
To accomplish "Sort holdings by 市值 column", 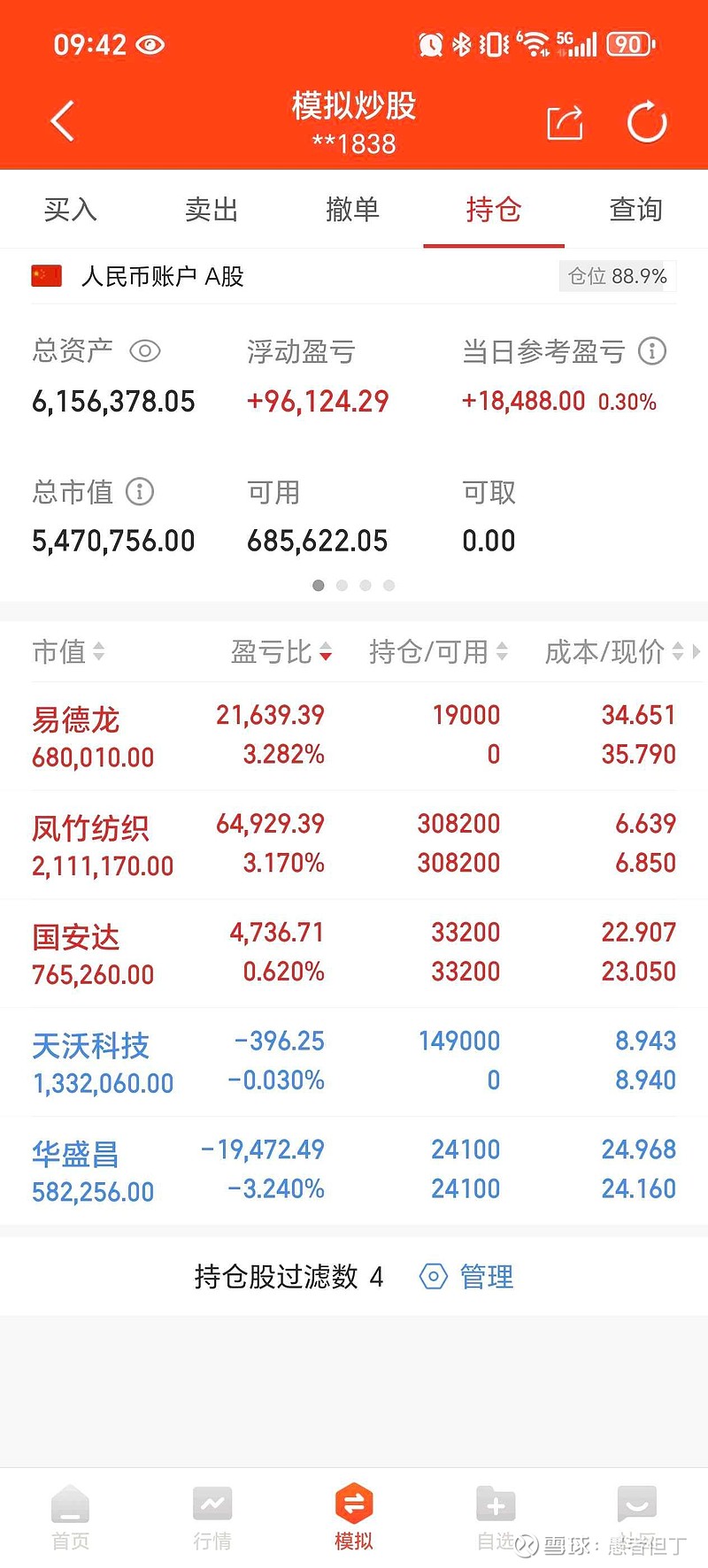I will tap(69, 652).
